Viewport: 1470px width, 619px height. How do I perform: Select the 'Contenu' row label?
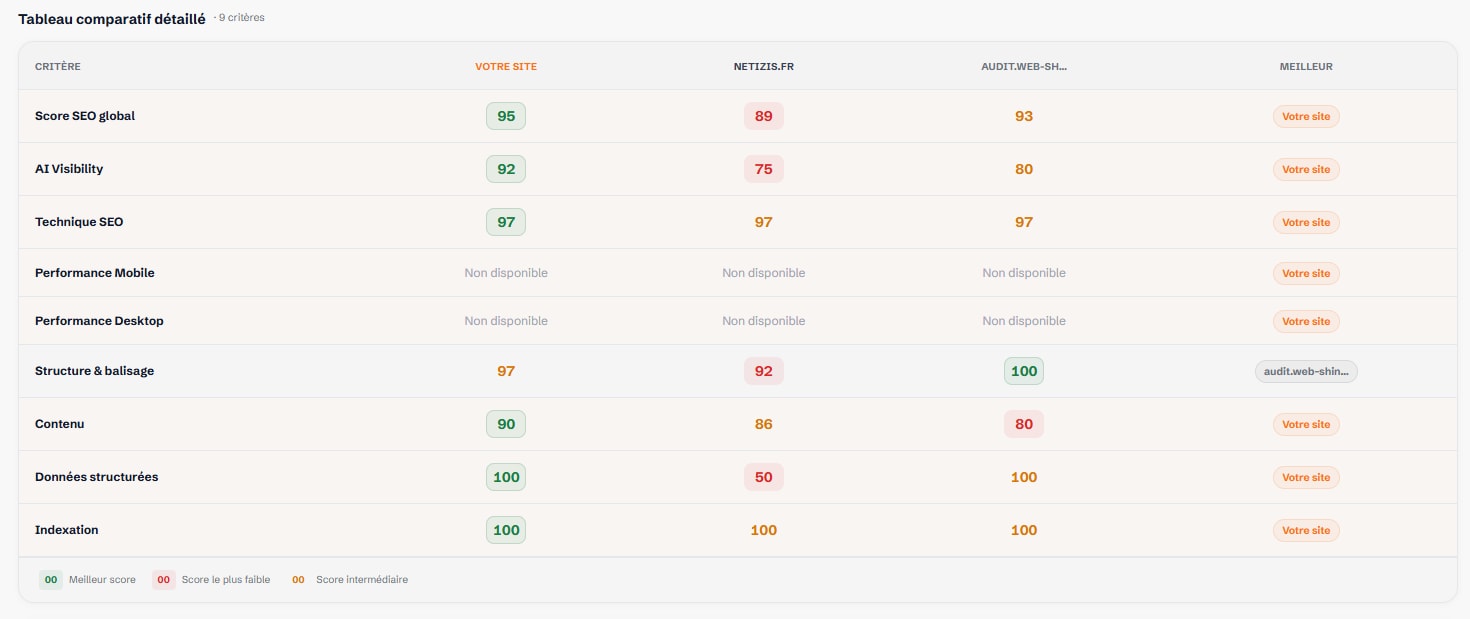click(60, 424)
